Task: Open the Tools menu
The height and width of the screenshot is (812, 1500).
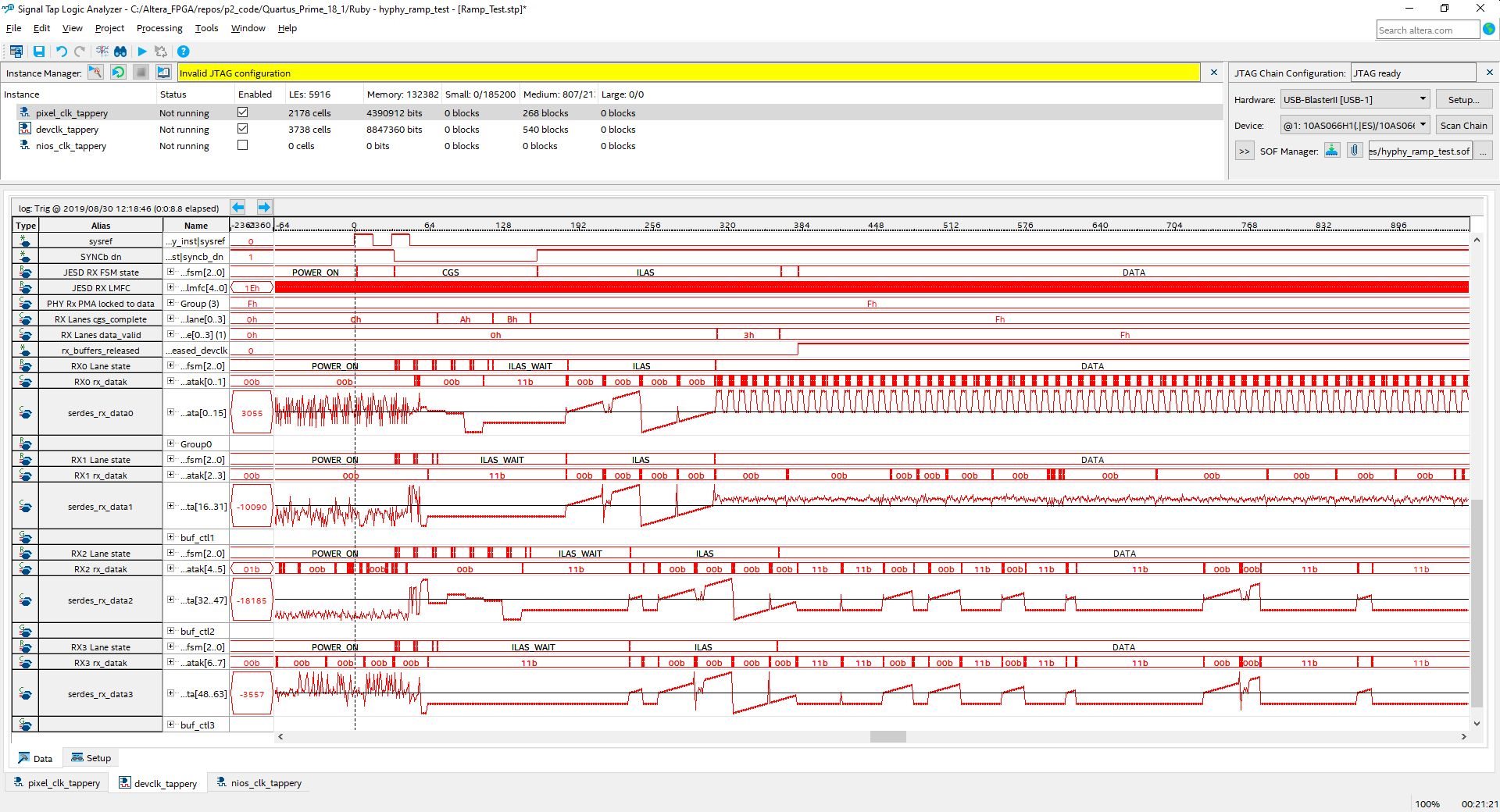Action: (x=206, y=28)
